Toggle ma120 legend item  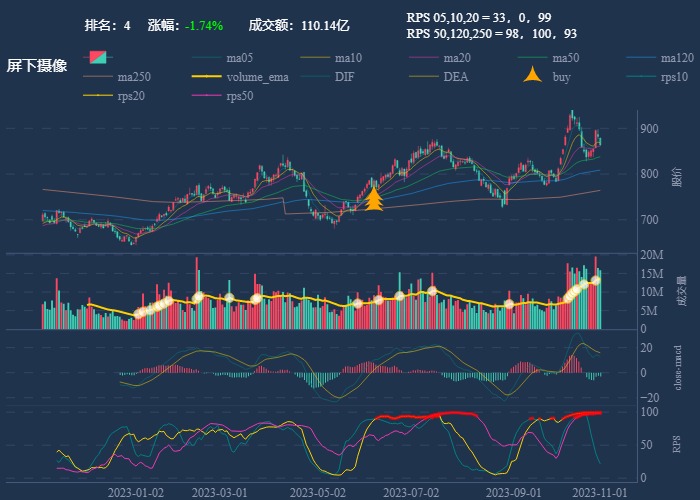660,58
